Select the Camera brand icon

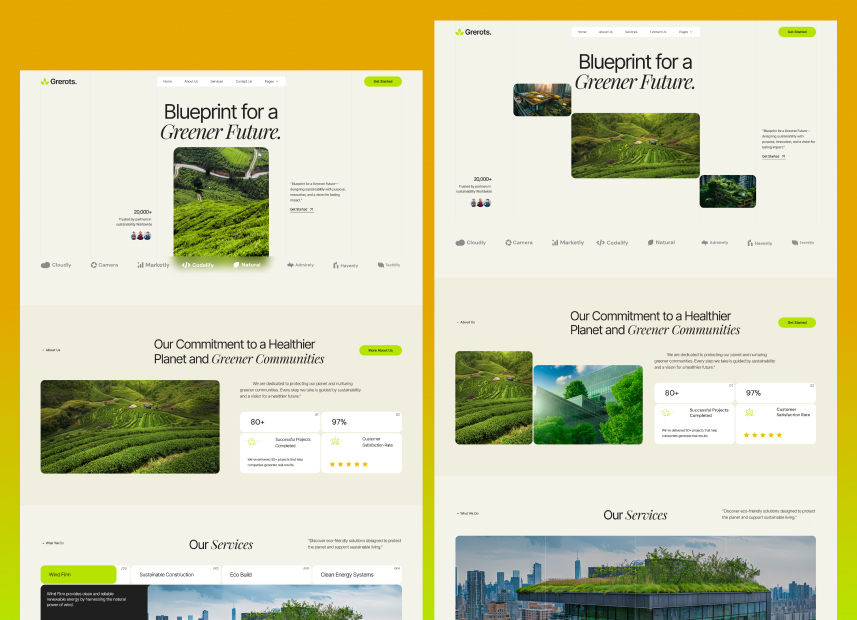92,264
